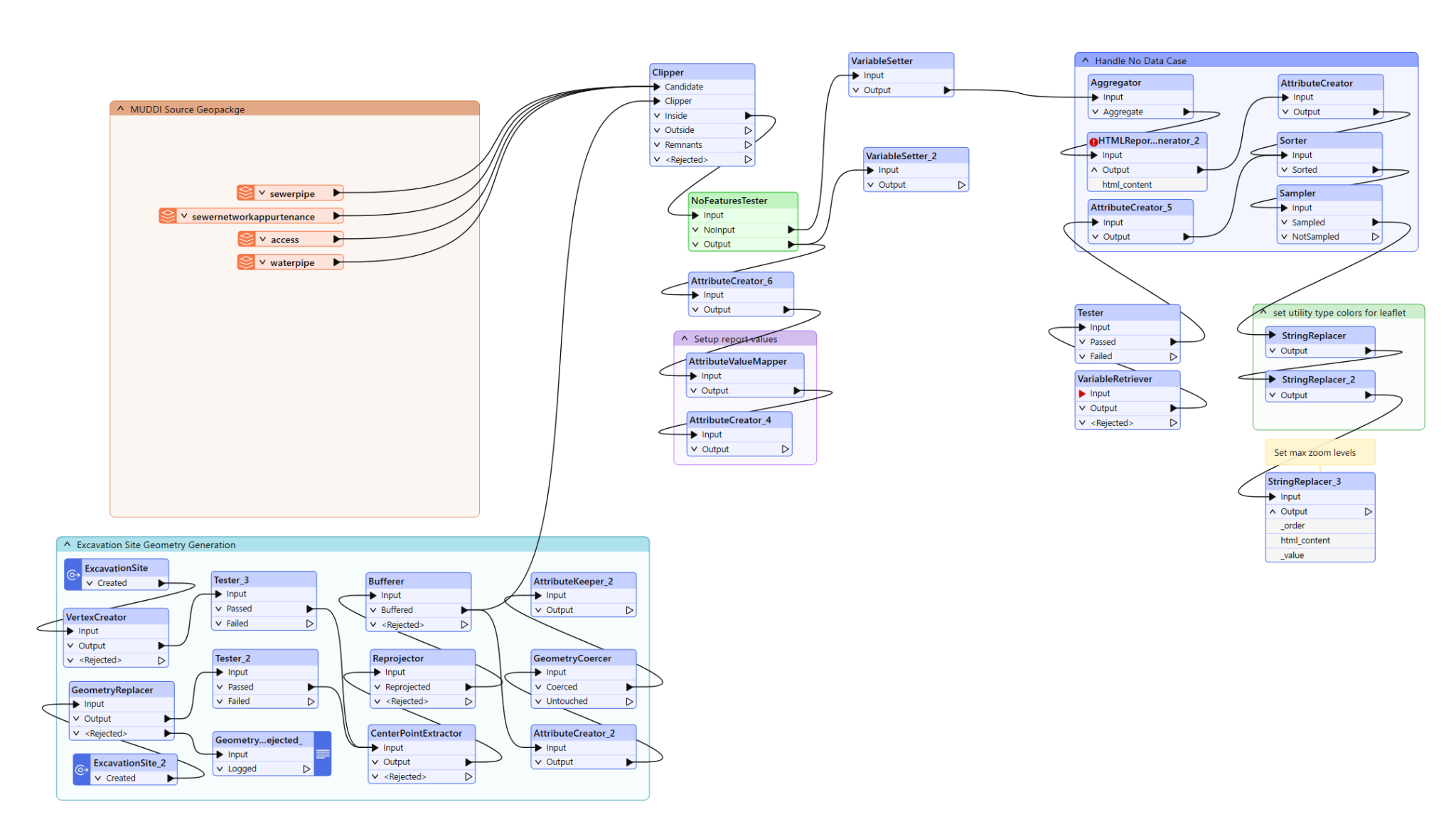Screen dimensions: 1456x834
Task: Collapse set utility type colors bookmark
Action: pos(1263,312)
